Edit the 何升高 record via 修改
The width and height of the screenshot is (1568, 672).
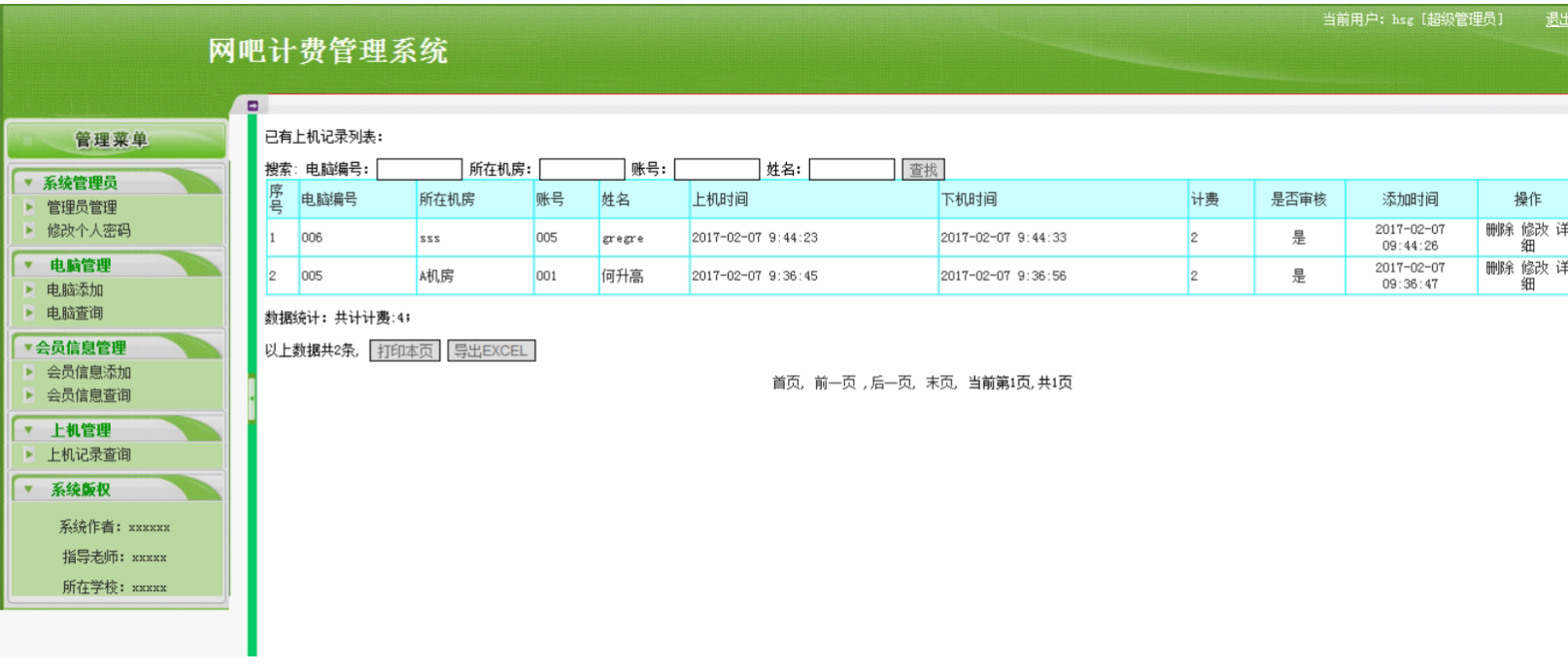[x=1535, y=268]
